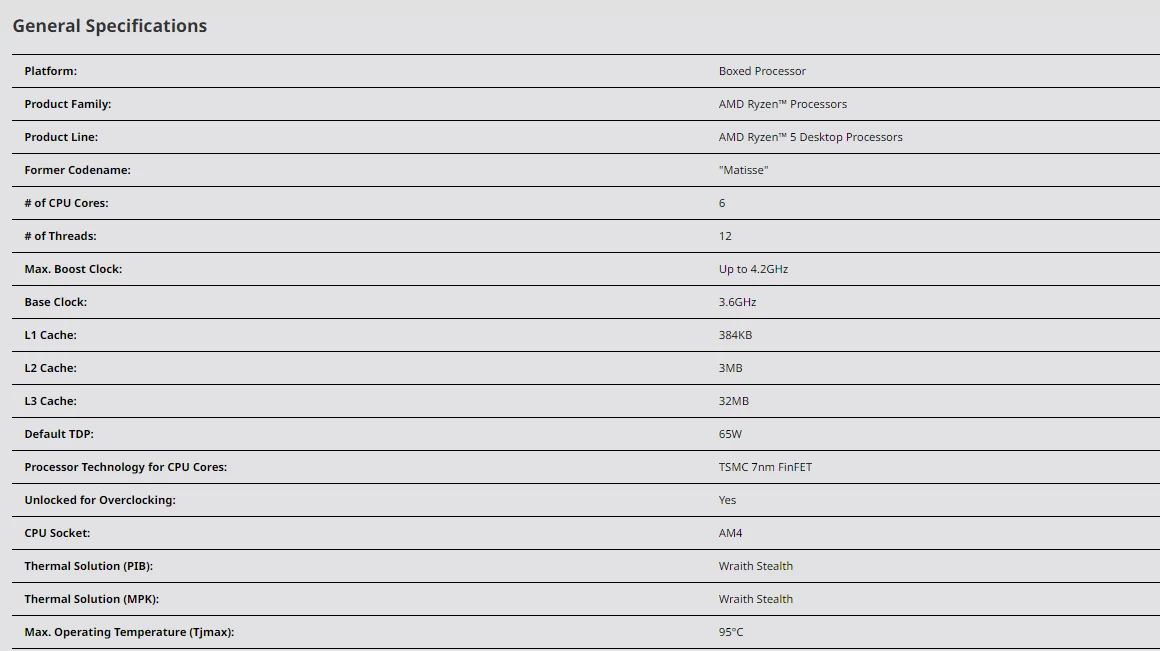The image size is (1160, 651).
Task: Select the 32MB L3 cache value
Action: click(733, 401)
